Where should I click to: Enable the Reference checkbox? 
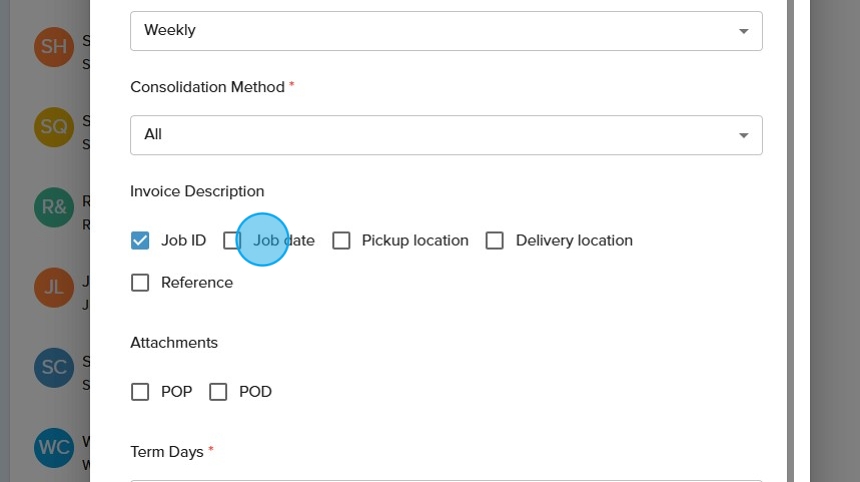(x=140, y=282)
